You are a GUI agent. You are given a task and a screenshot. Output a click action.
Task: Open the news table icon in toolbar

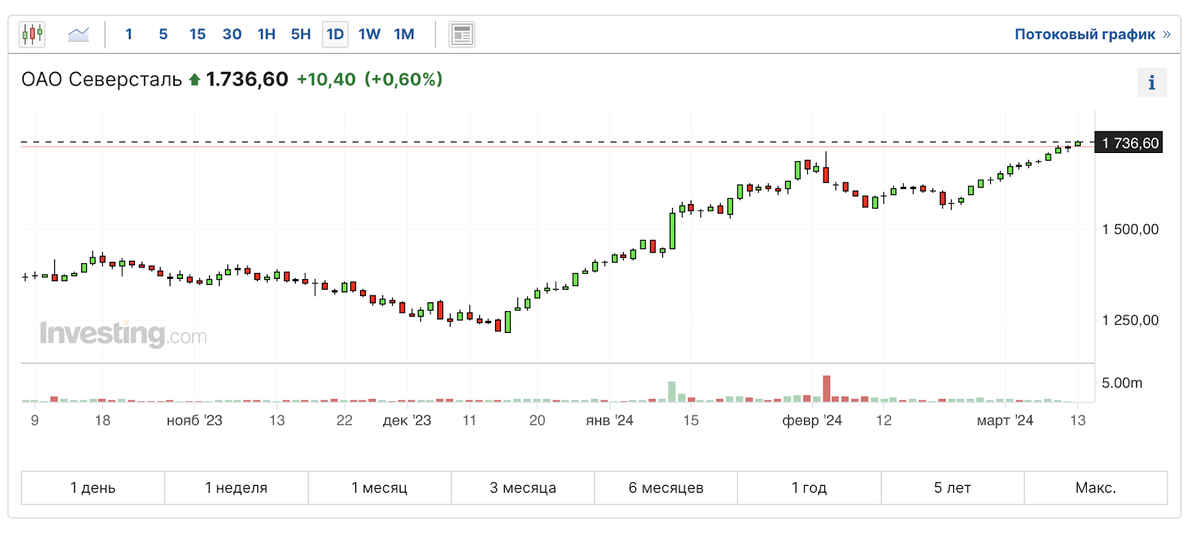click(x=461, y=34)
